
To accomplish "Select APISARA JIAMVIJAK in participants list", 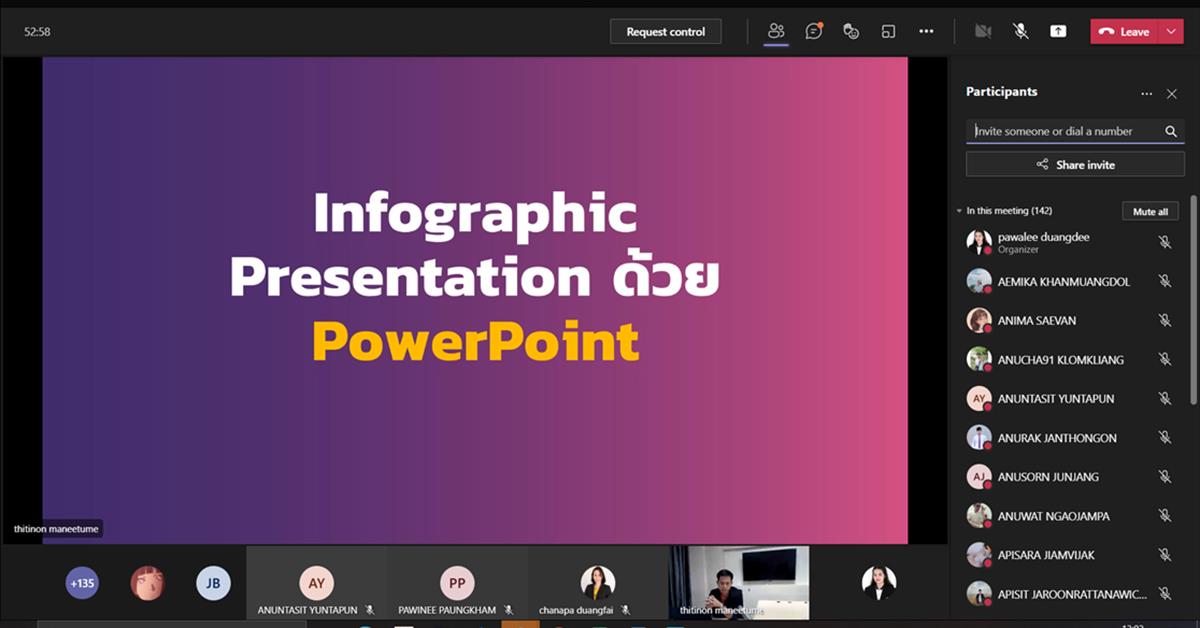I will 1070,555.
